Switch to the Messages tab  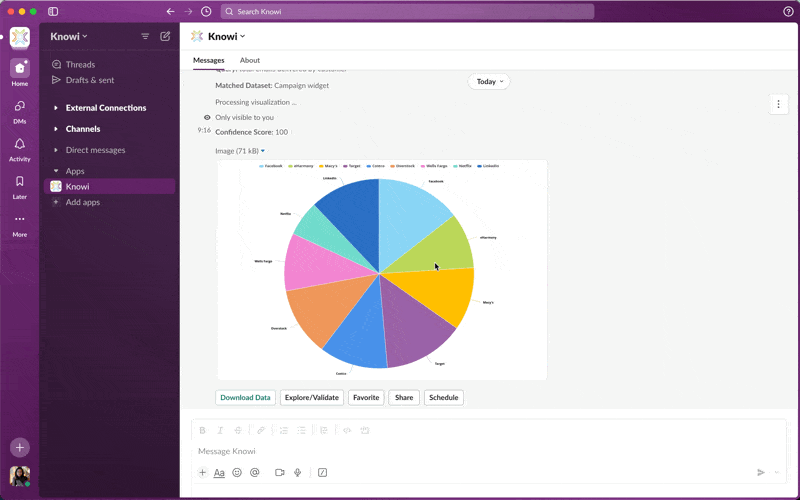click(209, 60)
